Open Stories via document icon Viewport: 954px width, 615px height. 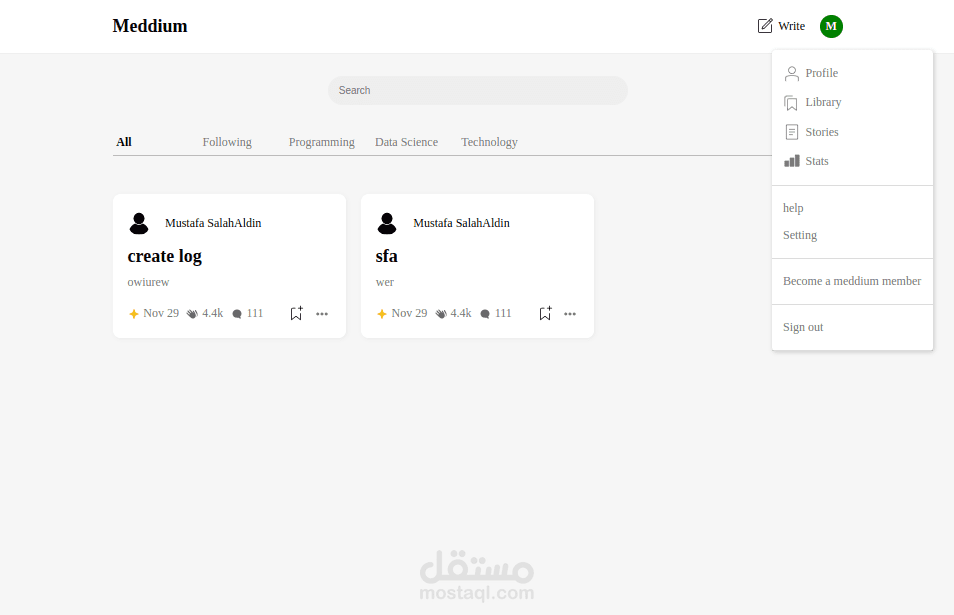click(x=790, y=131)
